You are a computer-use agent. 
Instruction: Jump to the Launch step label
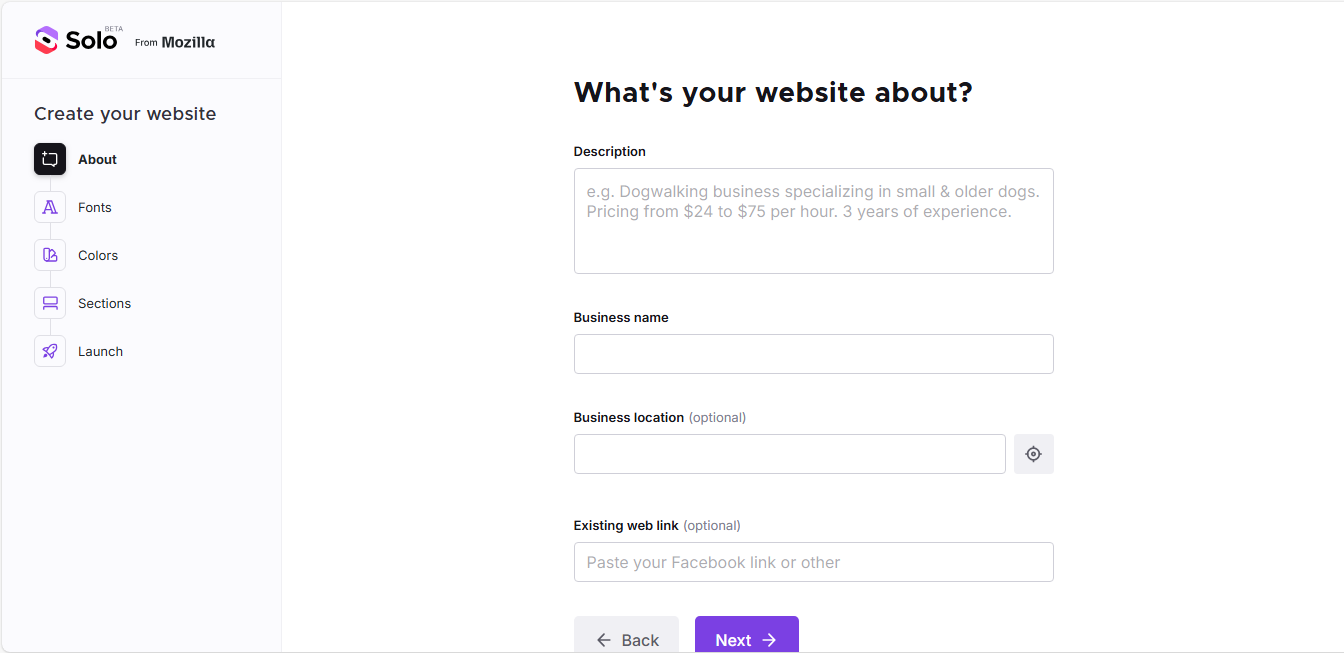100,351
